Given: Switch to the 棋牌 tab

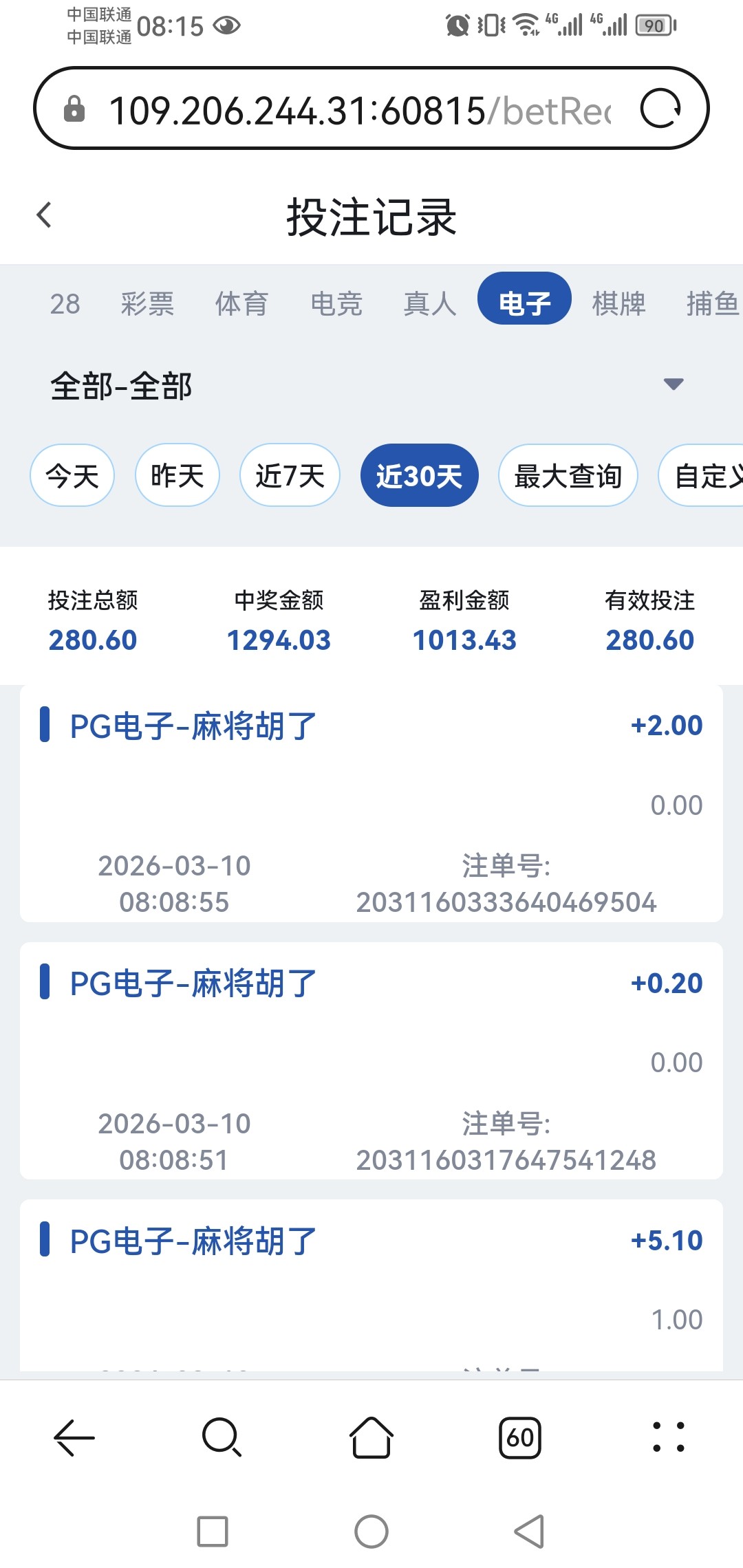Looking at the screenshot, I should click(618, 303).
